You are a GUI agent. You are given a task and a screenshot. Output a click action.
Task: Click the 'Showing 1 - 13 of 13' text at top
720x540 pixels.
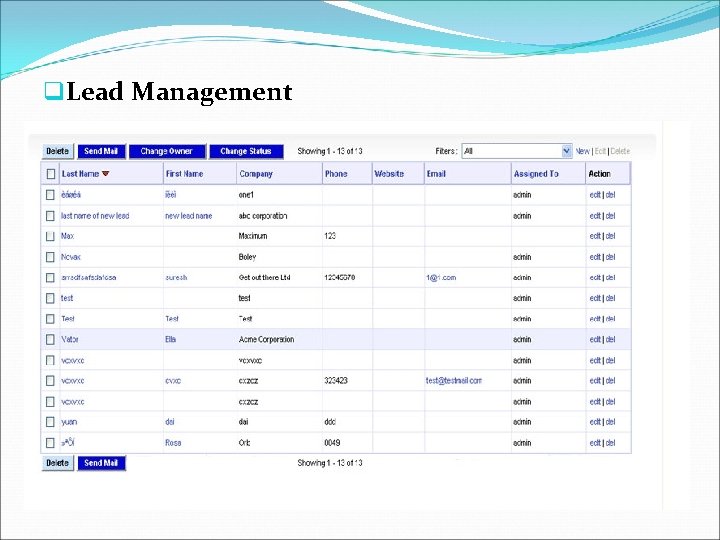[330, 151]
